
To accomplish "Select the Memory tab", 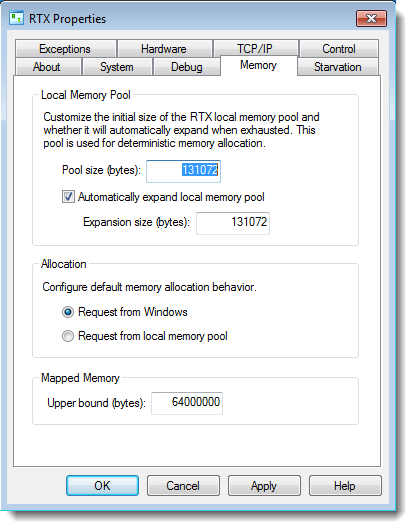I will pyautogui.click(x=258, y=65).
